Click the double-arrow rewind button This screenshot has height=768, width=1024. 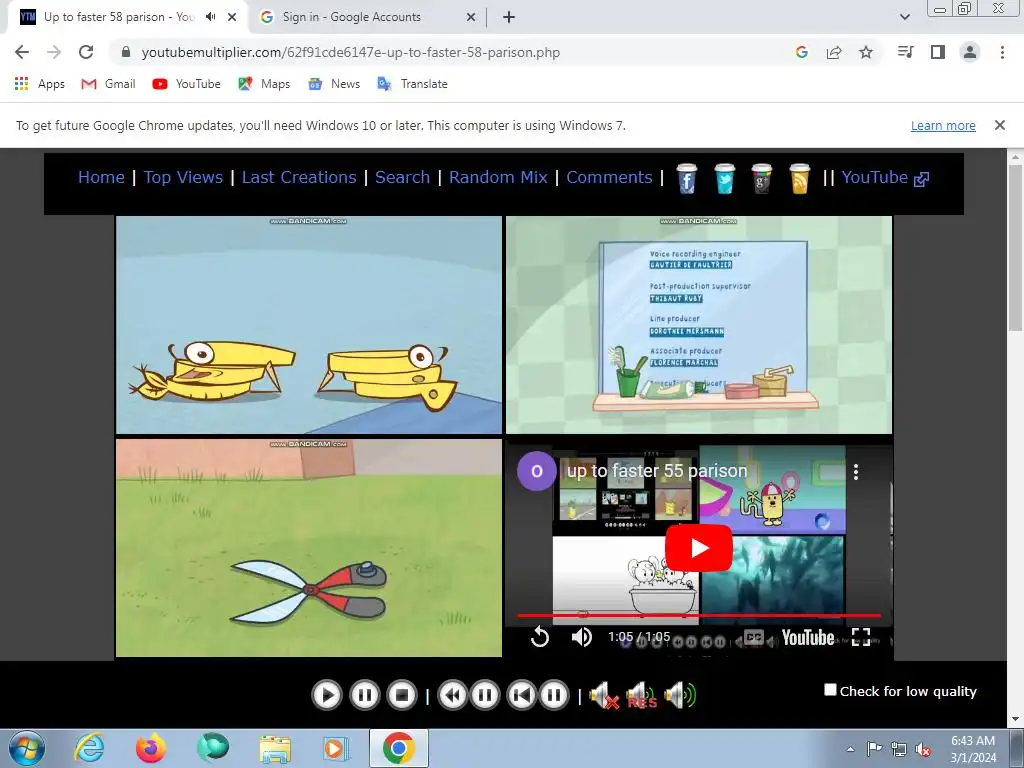click(452, 695)
